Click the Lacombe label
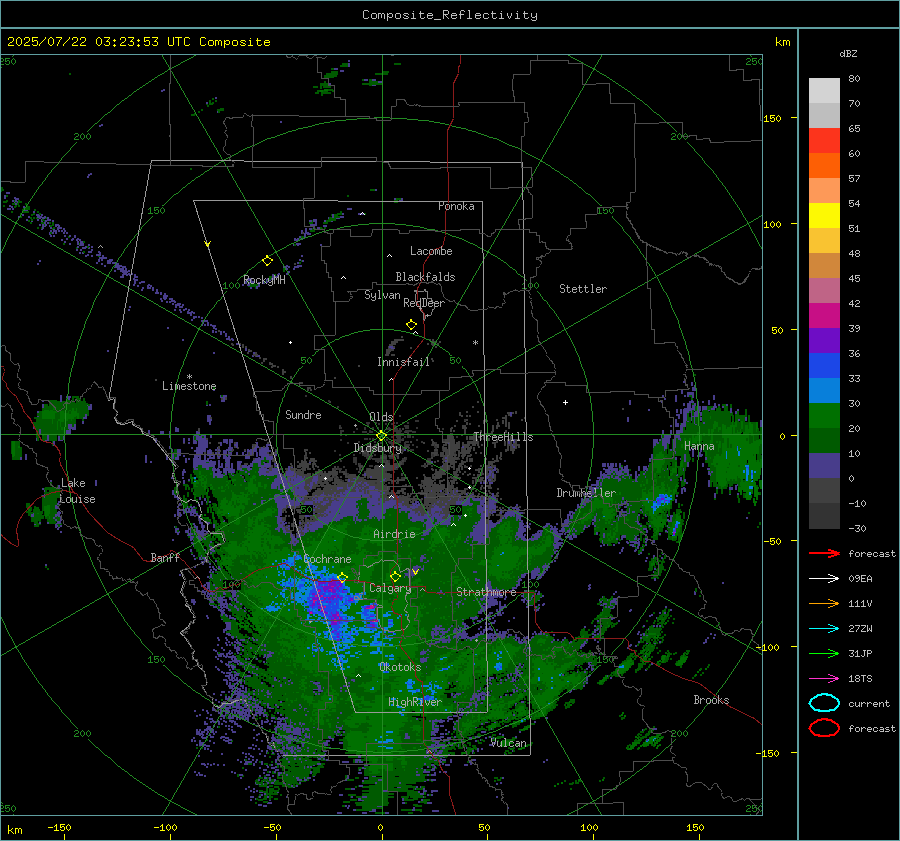 (x=431, y=251)
